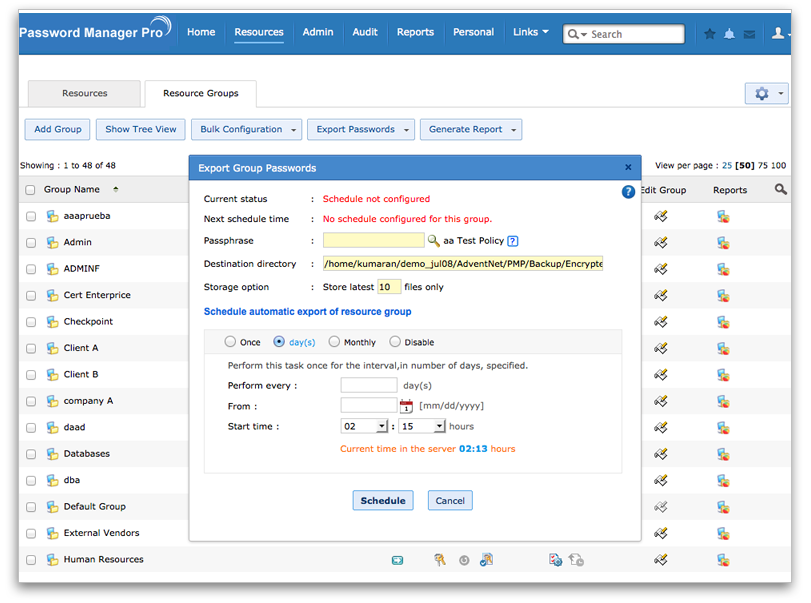
Task: Tick the Databases checkbox
Action: (31, 454)
